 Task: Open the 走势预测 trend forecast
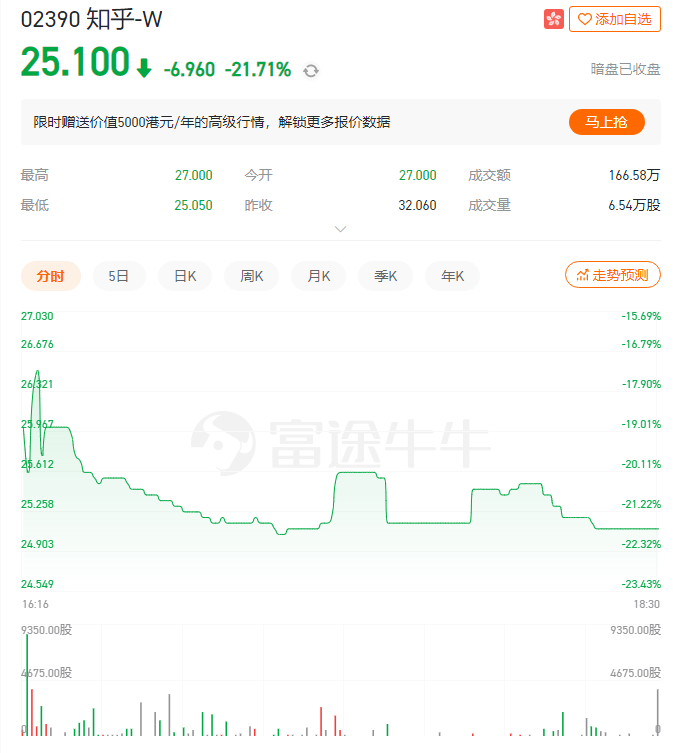[613, 275]
